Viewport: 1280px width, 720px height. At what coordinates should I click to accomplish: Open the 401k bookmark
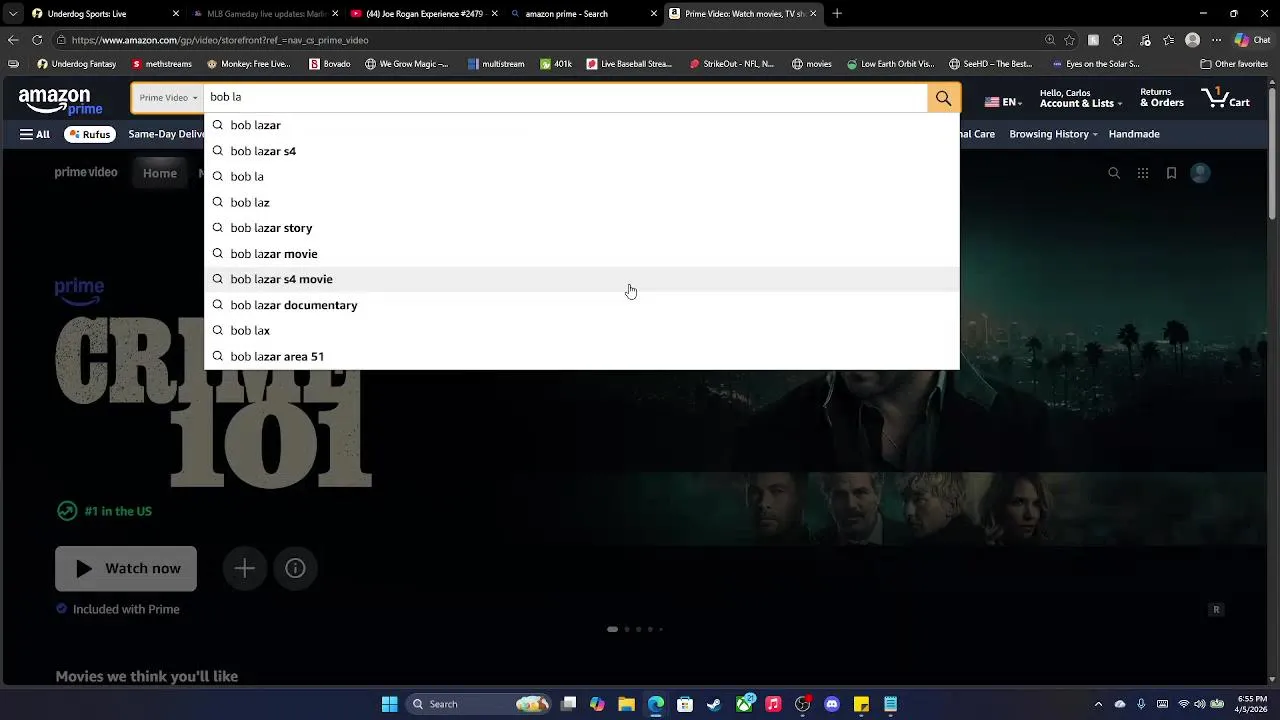click(x=556, y=64)
